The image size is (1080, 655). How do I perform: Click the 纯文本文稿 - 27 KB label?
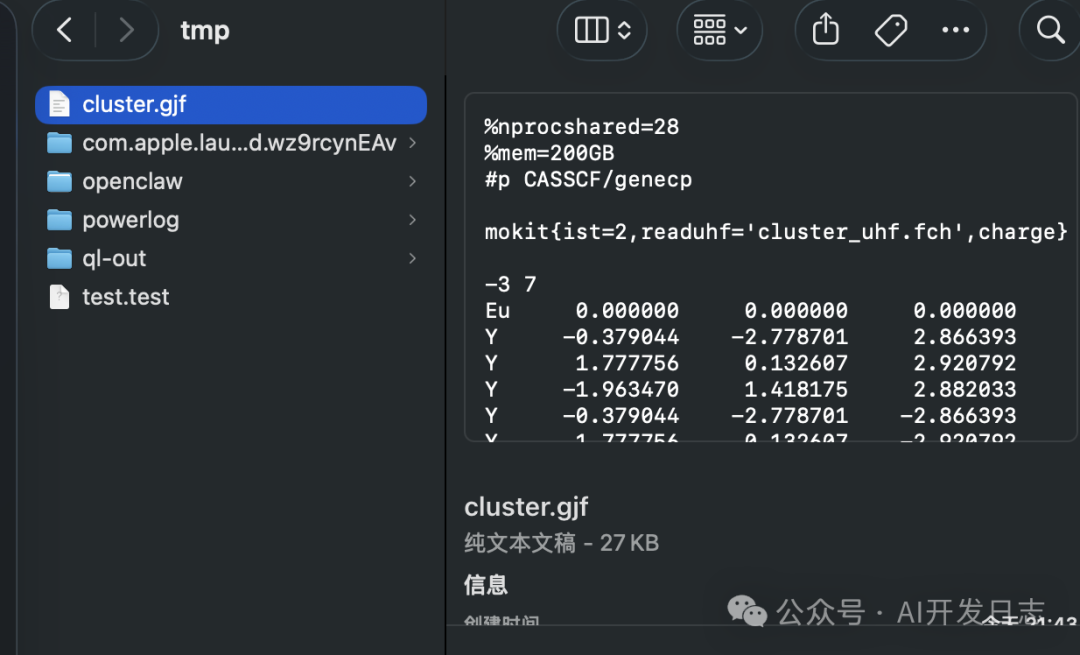pos(561,543)
